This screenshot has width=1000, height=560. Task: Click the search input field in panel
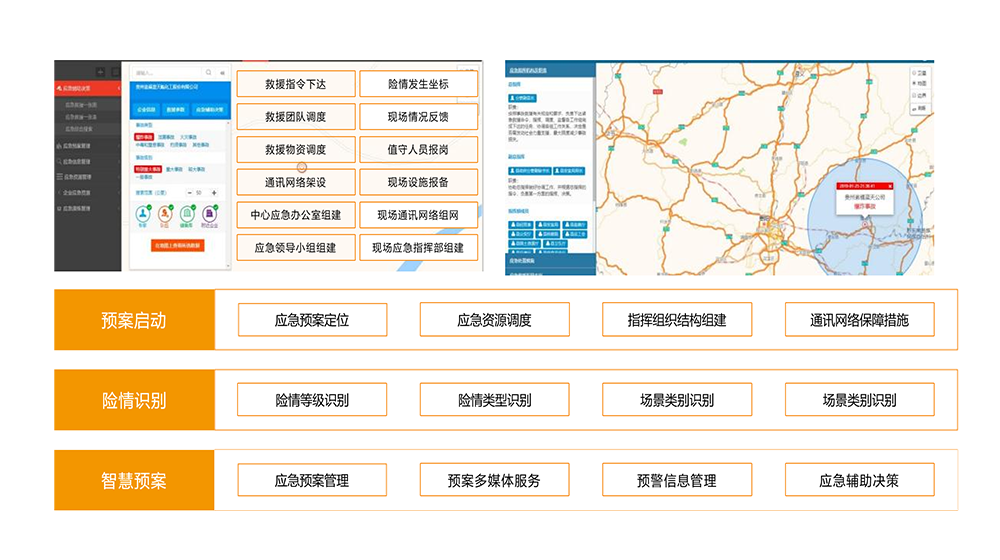pyautogui.click(x=165, y=73)
